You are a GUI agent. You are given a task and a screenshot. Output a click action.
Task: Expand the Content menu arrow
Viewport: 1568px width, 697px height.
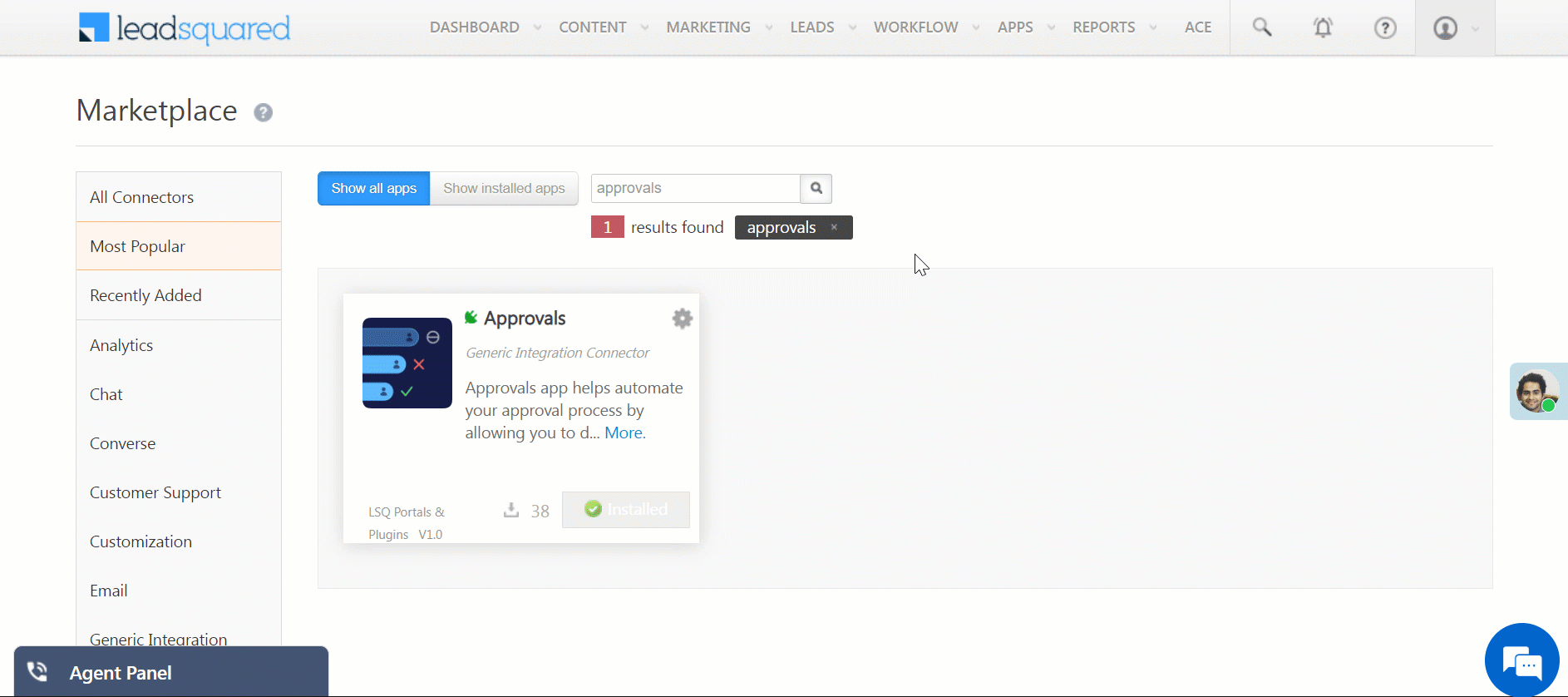[x=644, y=27]
